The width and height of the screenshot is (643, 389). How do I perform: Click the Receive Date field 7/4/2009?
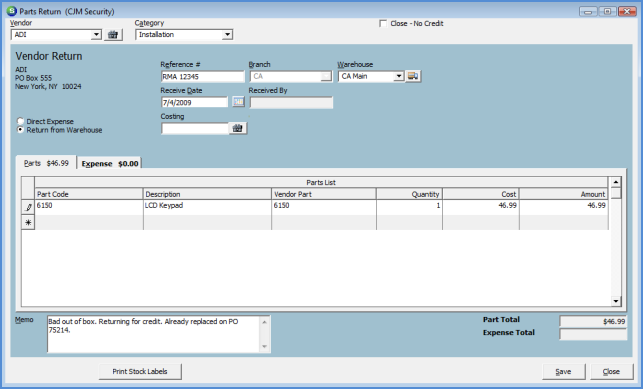click(194, 102)
